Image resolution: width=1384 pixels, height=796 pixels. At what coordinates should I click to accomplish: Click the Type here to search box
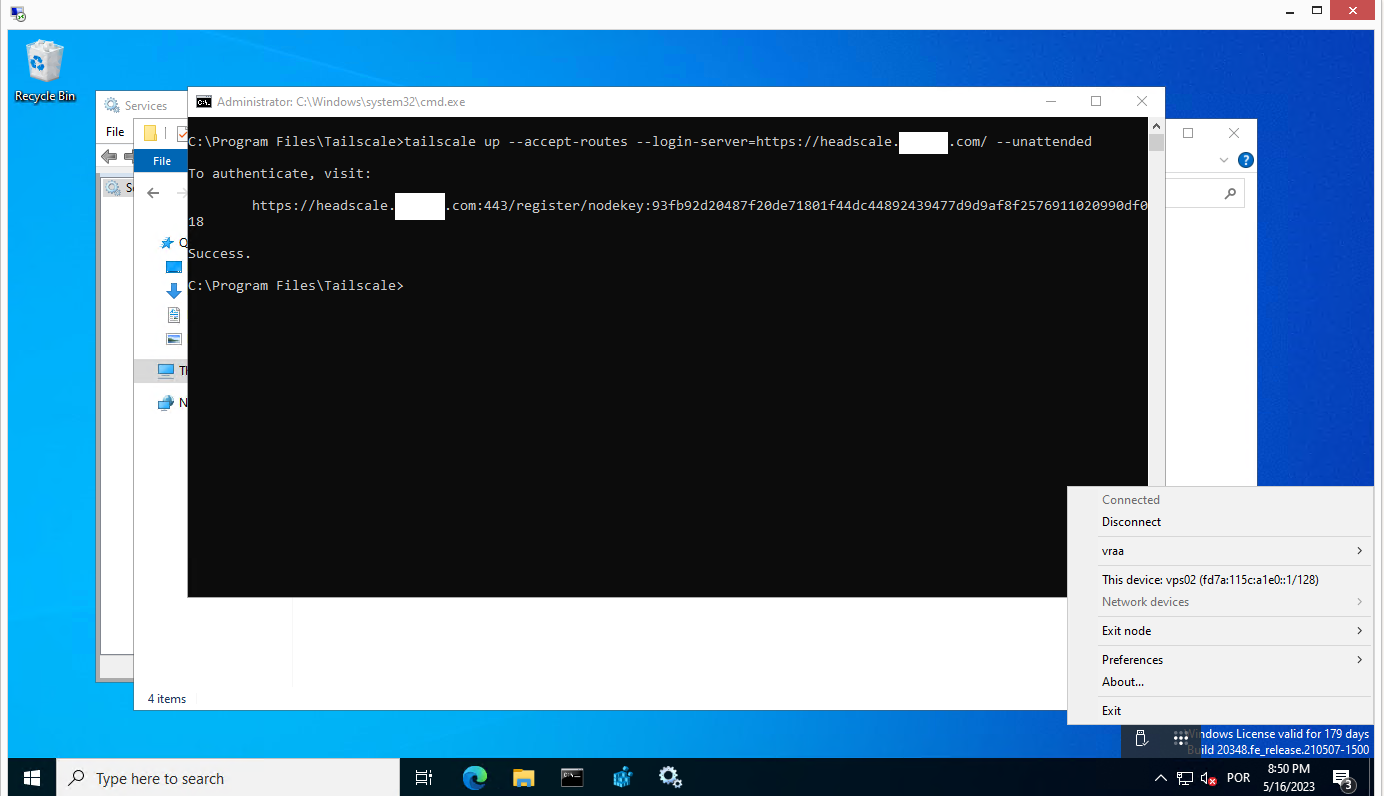200,777
